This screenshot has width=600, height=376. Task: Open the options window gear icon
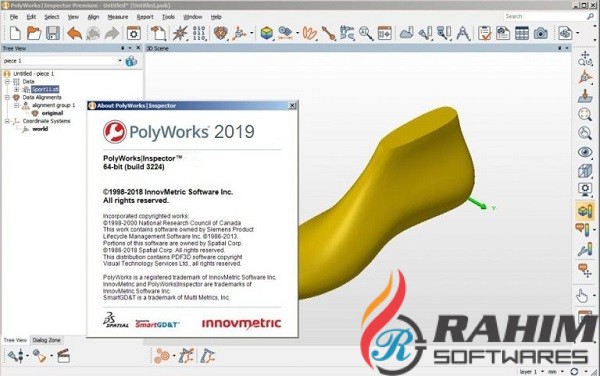[134, 33]
